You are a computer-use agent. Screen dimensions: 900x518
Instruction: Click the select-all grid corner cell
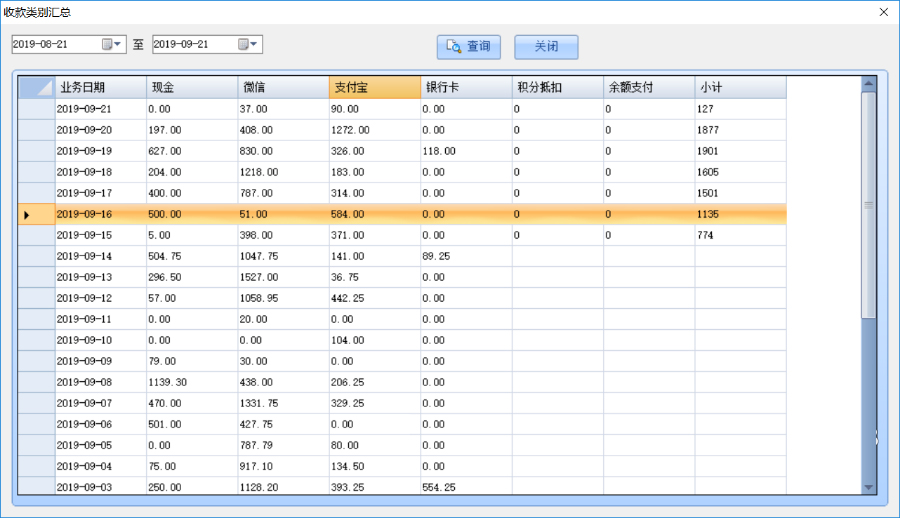coord(37,87)
